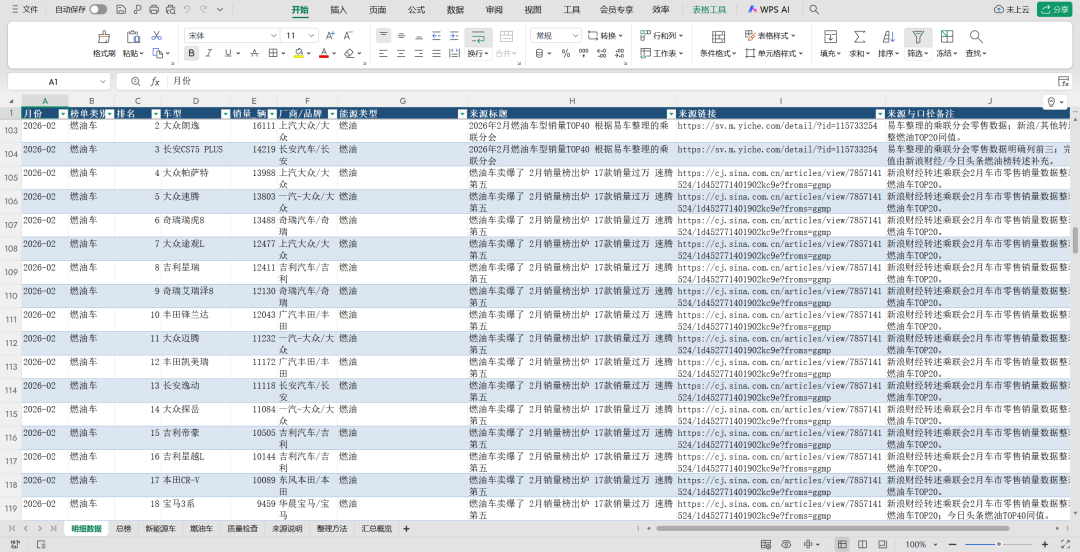
Task: Click the Find (查找) magnifier icon
Action: coord(976,37)
